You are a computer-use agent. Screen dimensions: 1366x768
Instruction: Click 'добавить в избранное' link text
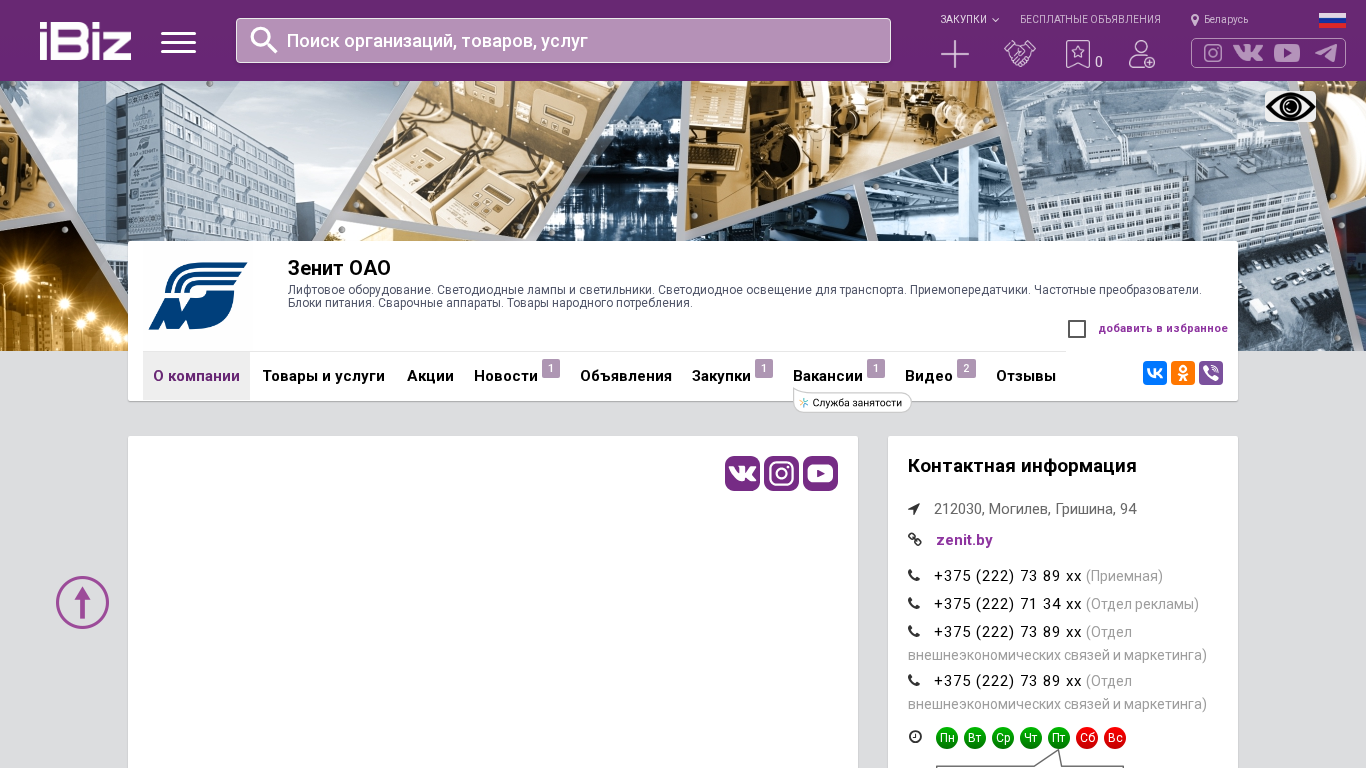(1163, 328)
